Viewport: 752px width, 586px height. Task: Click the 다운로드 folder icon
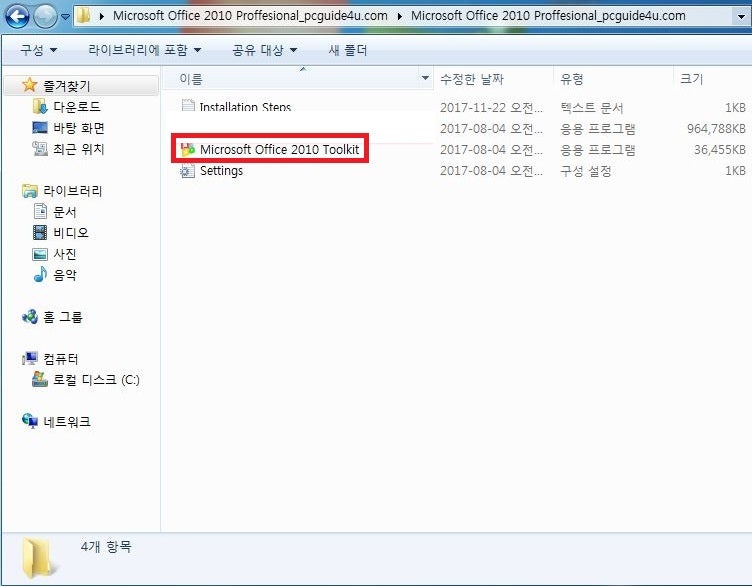point(40,106)
